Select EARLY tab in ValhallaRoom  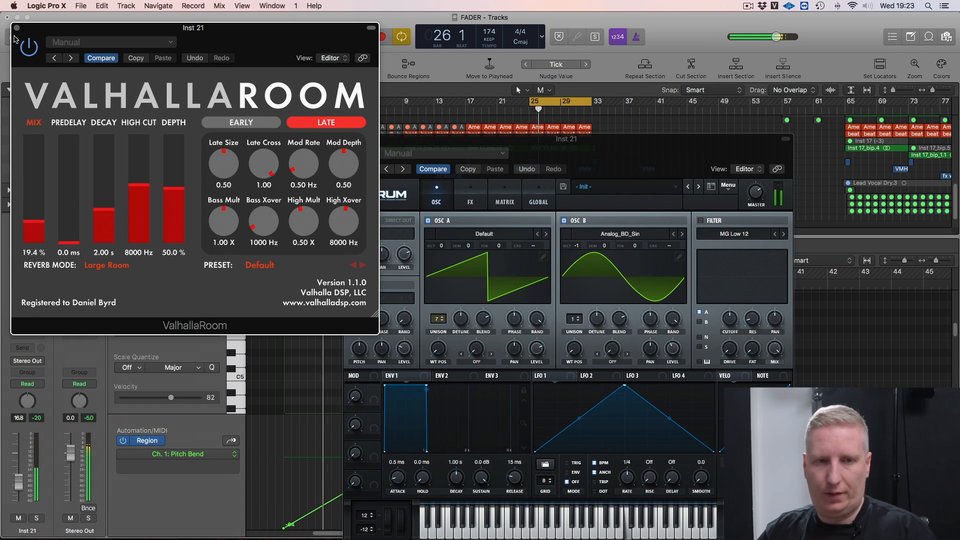(x=241, y=122)
